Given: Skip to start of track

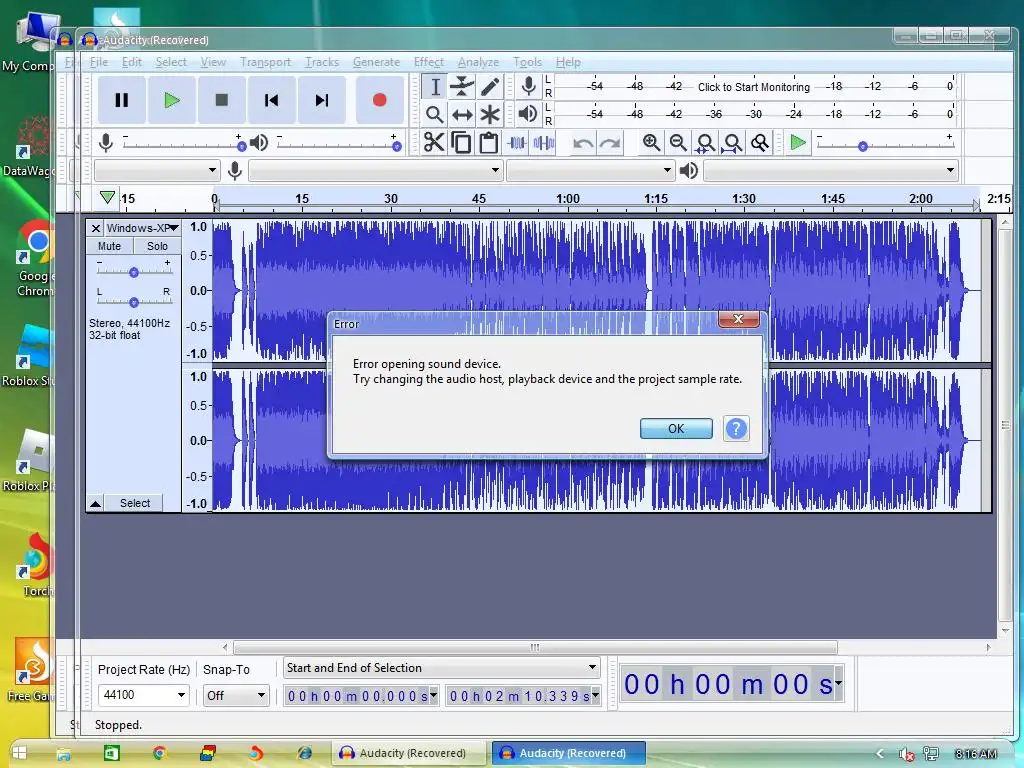Looking at the screenshot, I should [272, 100].
